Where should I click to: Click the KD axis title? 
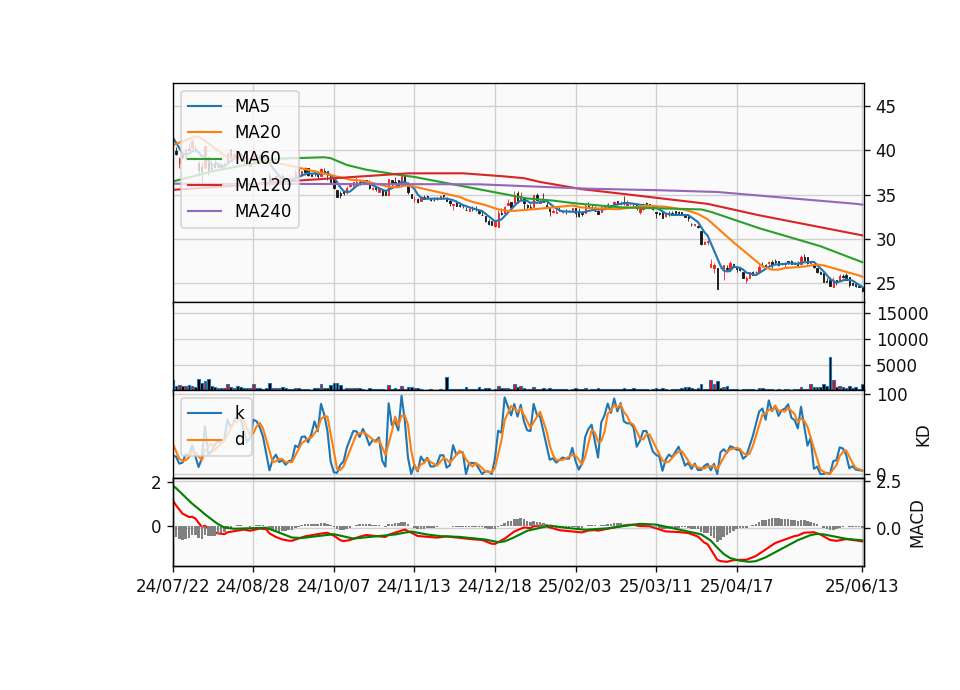pyautogui.click(x=923, y=437)
